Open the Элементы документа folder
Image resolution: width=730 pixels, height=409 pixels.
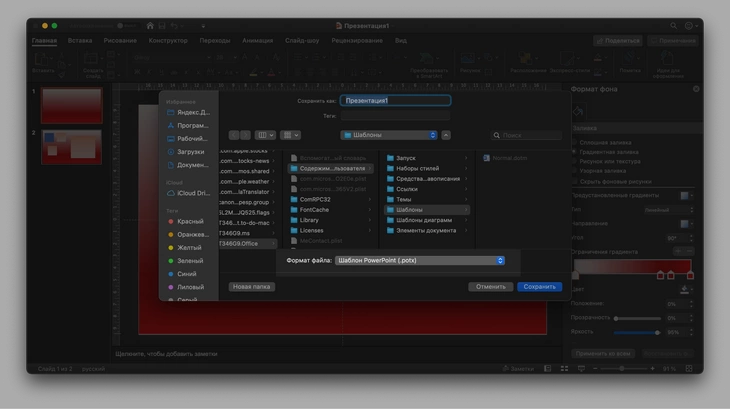(427, 230)
